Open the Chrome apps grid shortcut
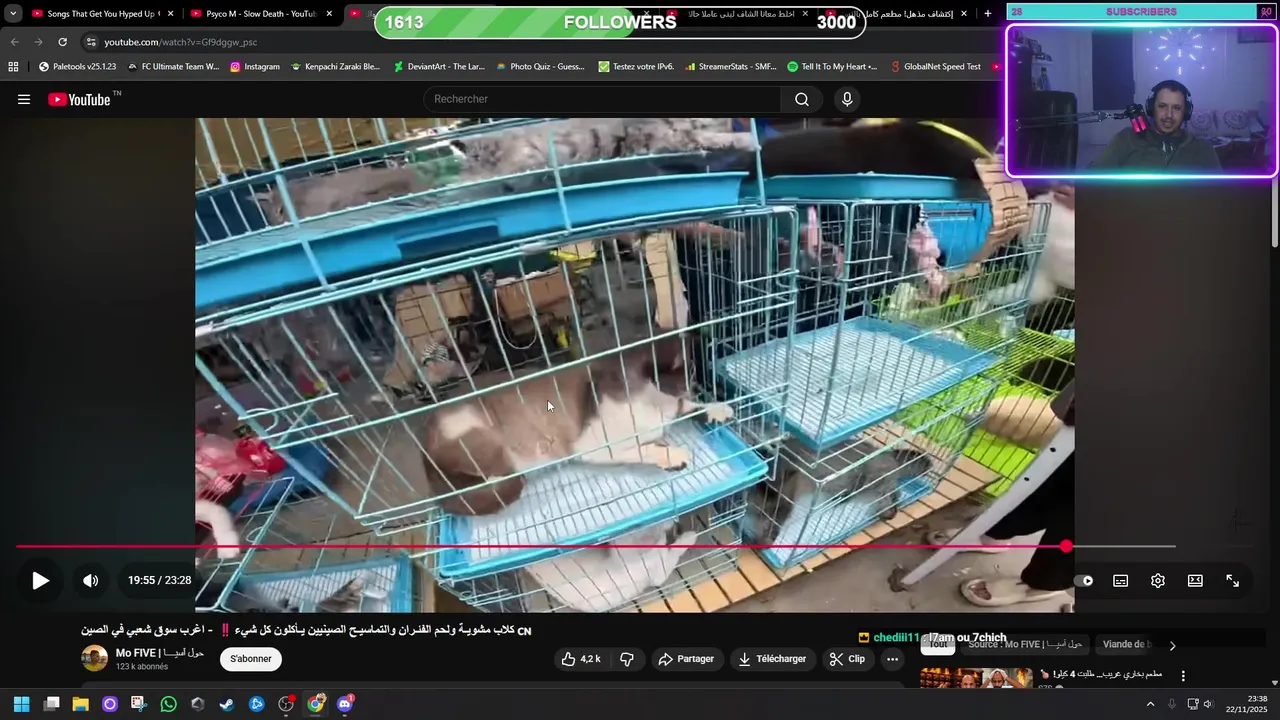This screenshot has width=1280, height=720. click(13, 67)
